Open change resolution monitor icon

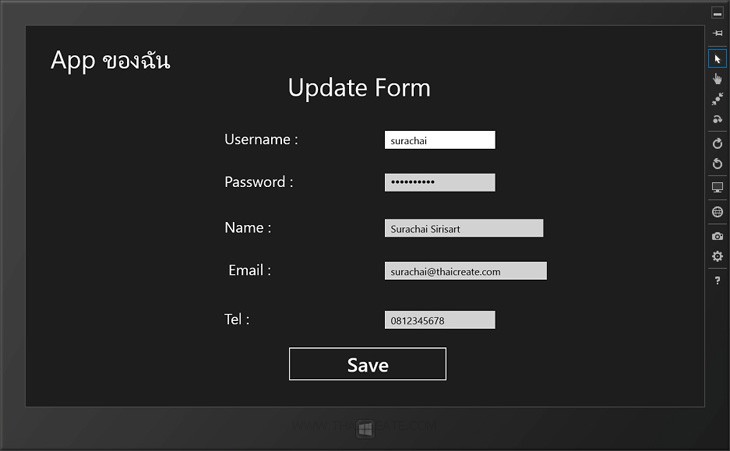[717, 188]
